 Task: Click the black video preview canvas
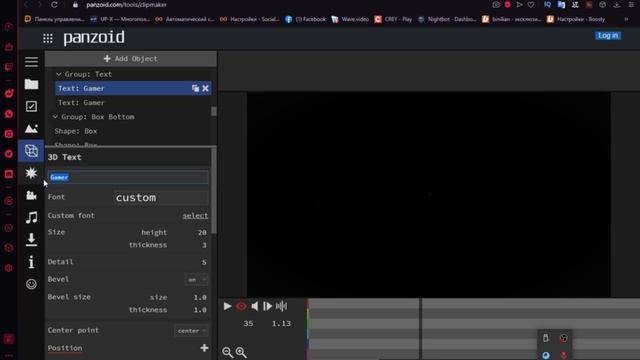(x=429, y=194)
